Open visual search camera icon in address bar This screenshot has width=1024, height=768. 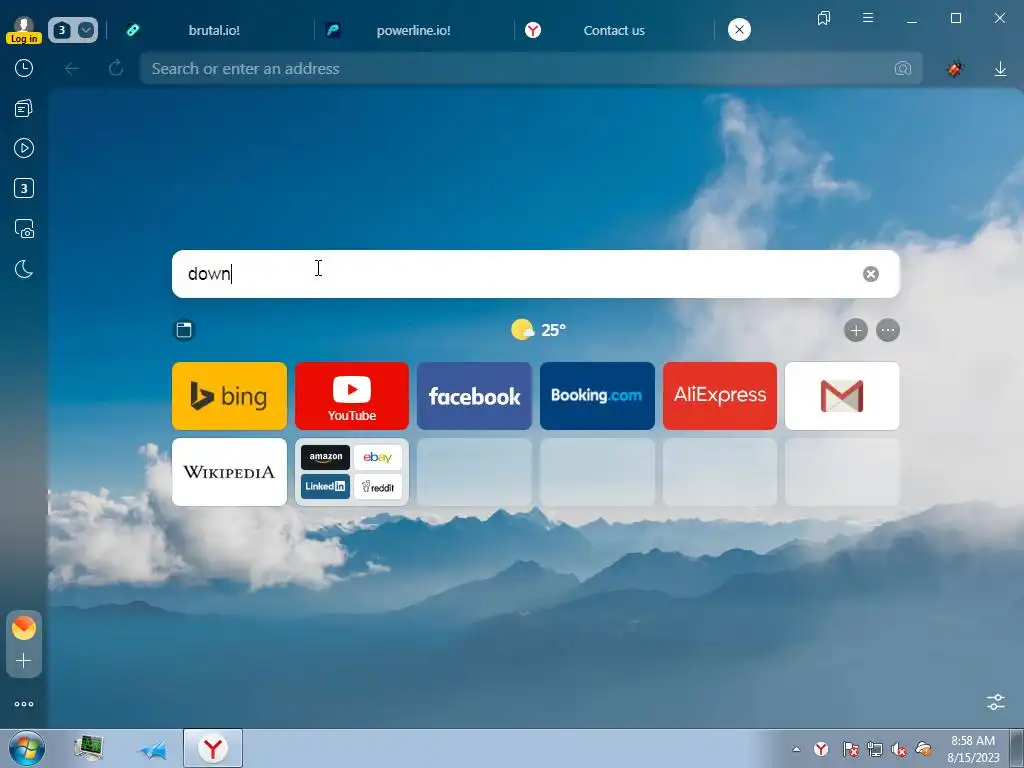tap(903, 69)
